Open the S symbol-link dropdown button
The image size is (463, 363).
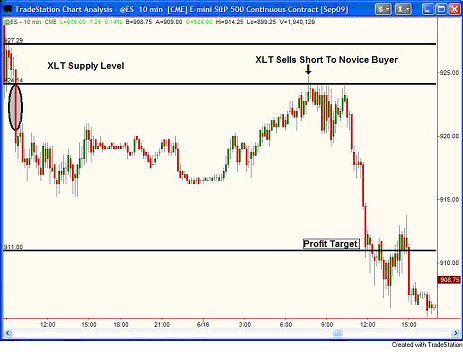[x=383, y=9]
